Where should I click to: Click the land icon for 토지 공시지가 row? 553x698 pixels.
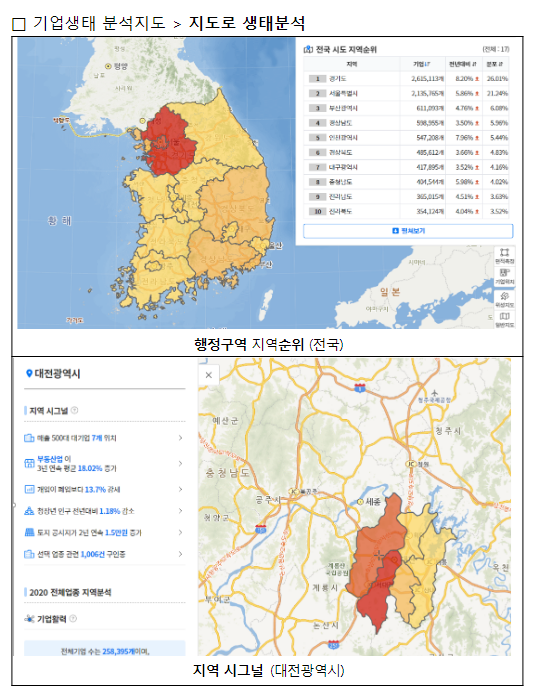29,532
